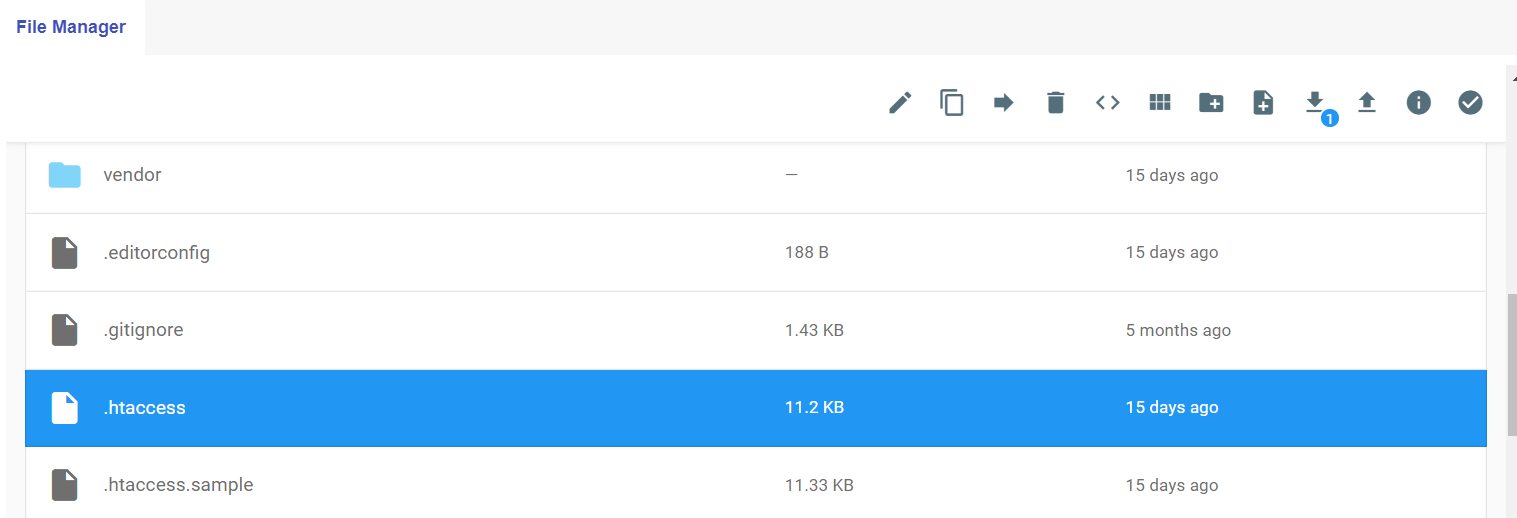1517x518 pixels.
Task: Click the highlighted .htaccess file name
Action: [145, 408]
